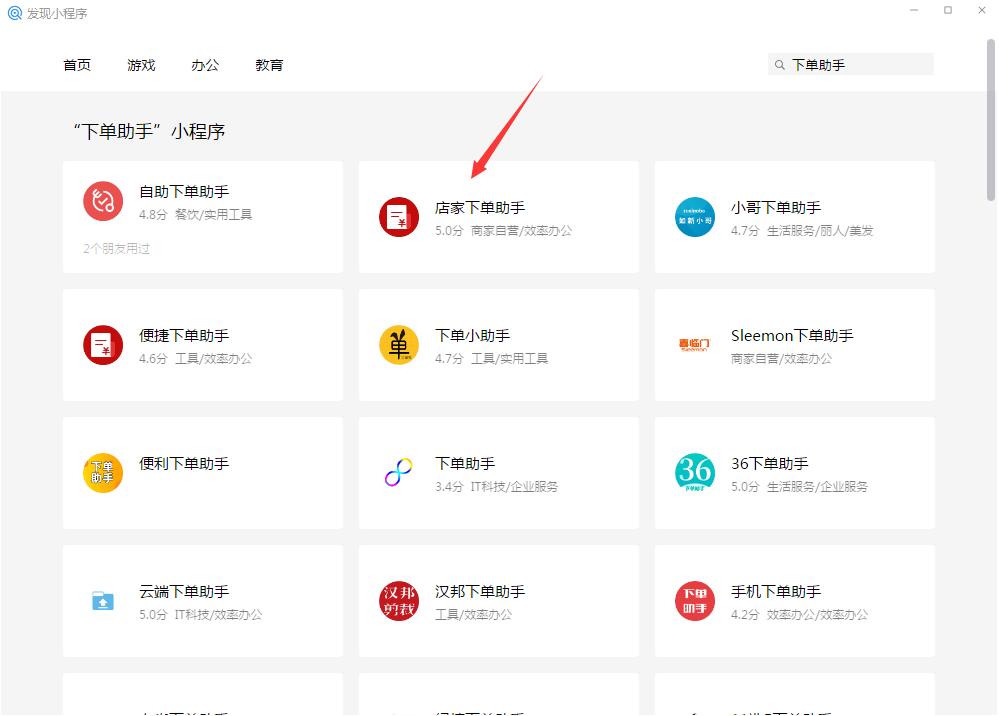Click the 便捷下单助手 red icon
This screenshot has width=999, height=716.
(x=103, y=345)
